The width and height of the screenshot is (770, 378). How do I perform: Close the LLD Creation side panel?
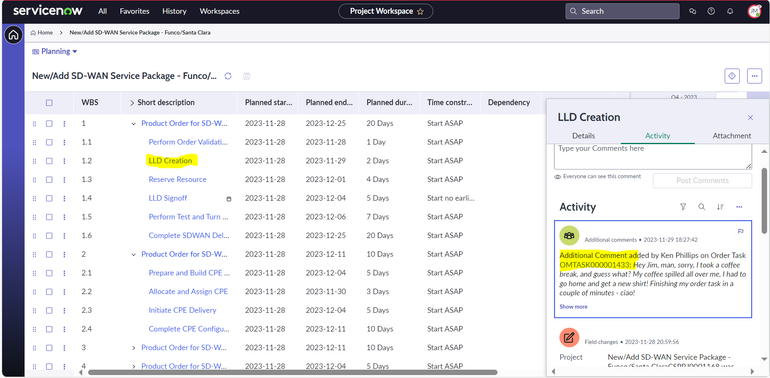coord(750,117)
